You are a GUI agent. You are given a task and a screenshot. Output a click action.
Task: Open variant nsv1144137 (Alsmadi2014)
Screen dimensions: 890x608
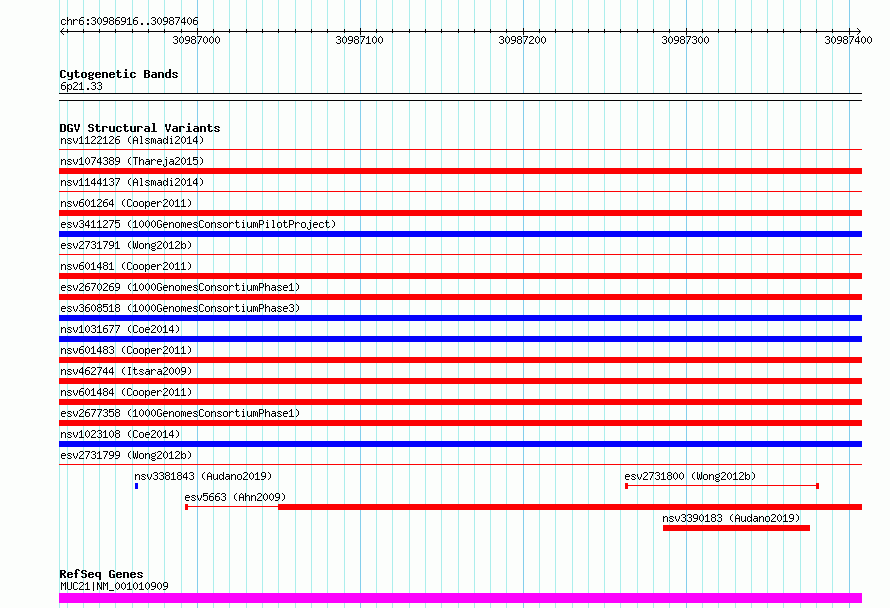(132, 182)
